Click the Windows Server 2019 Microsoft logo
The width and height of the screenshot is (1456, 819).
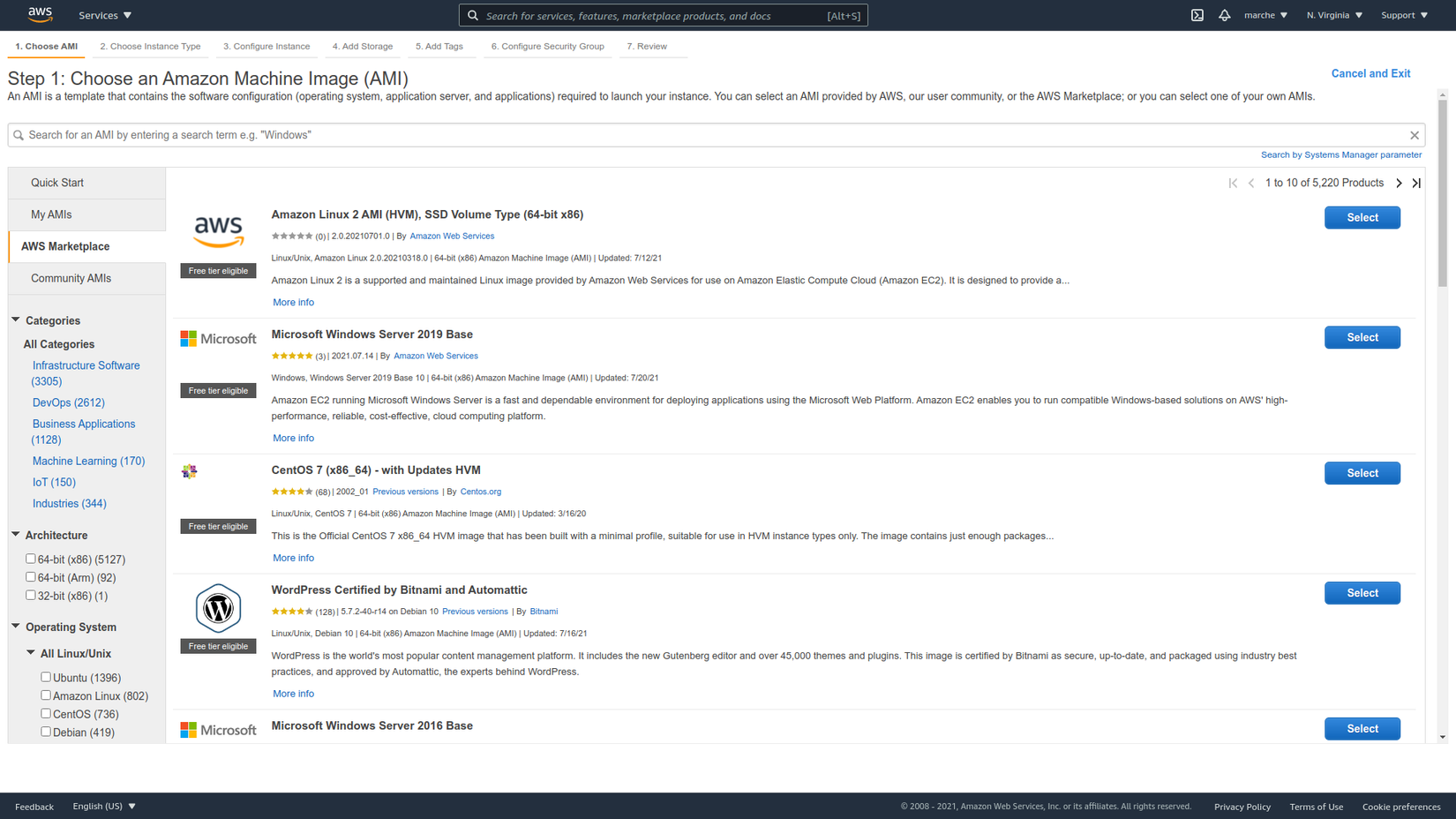tap(218, 338)
